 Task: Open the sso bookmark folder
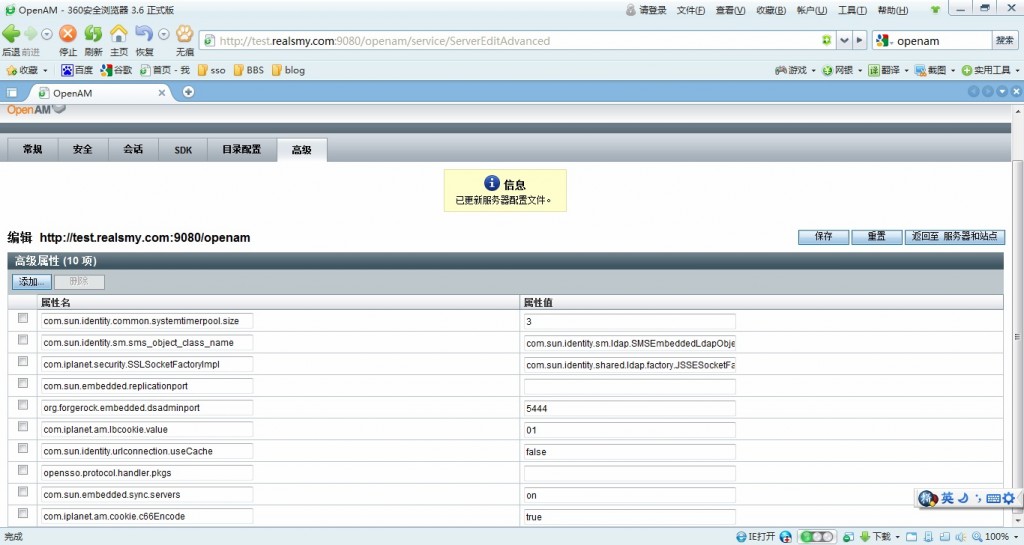[212, 70]
